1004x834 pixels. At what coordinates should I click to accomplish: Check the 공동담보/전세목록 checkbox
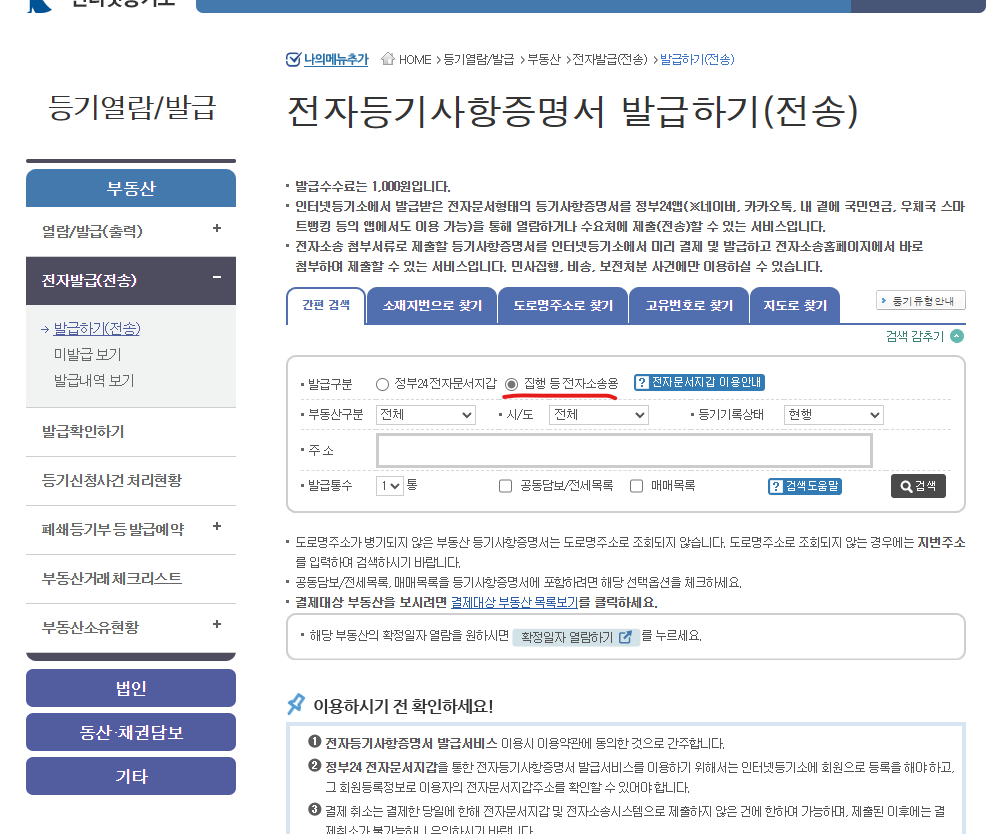505,486
